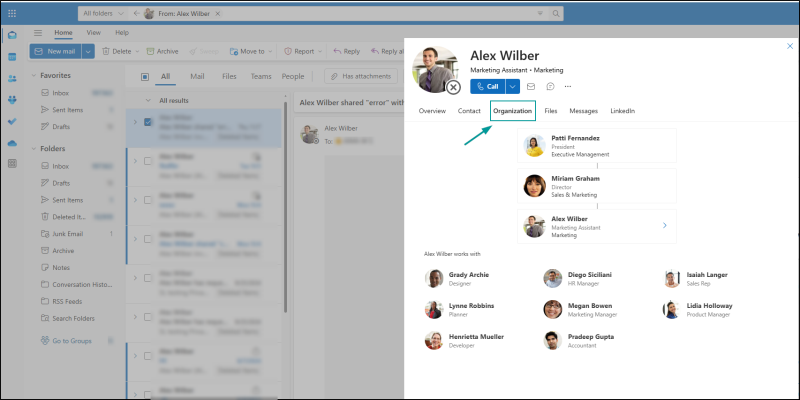800x400 pixels.
Task: Toggle the hamburger navigation pane icon
Action: pyautogui.click(x=38, y=33)
